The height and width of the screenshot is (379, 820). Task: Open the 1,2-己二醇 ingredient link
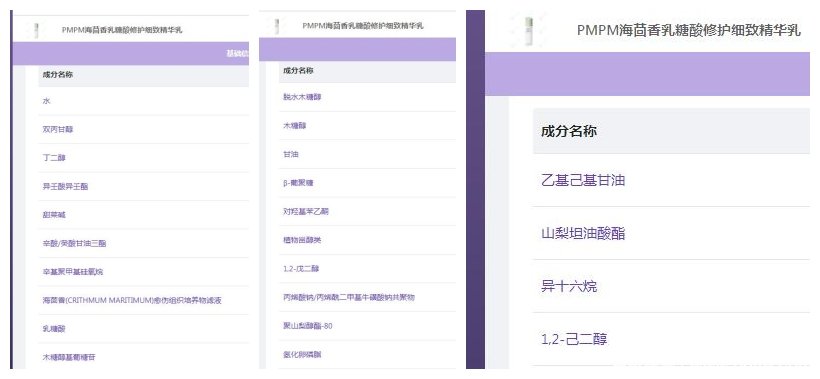[574, 339]
